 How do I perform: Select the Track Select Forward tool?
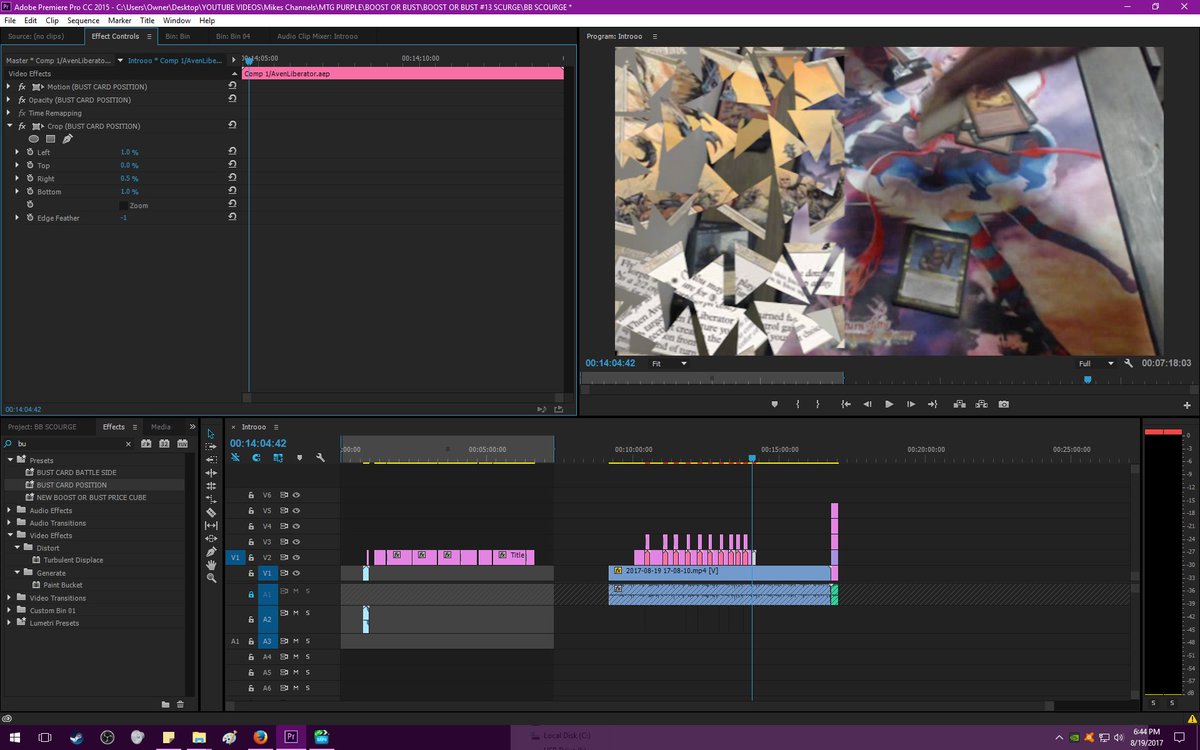pos(211,447)
